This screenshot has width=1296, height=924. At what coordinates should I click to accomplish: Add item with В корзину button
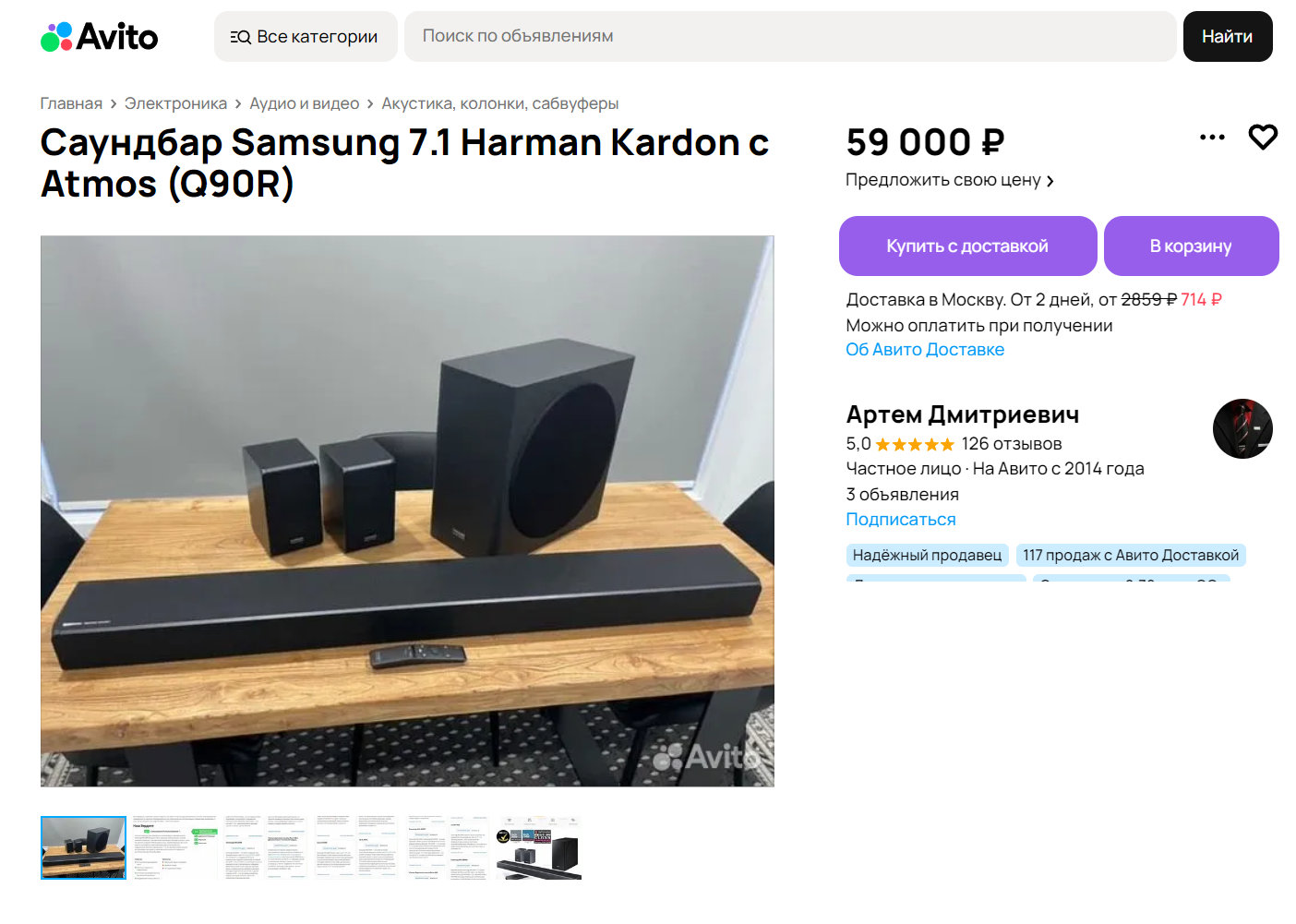[1191, 246]
